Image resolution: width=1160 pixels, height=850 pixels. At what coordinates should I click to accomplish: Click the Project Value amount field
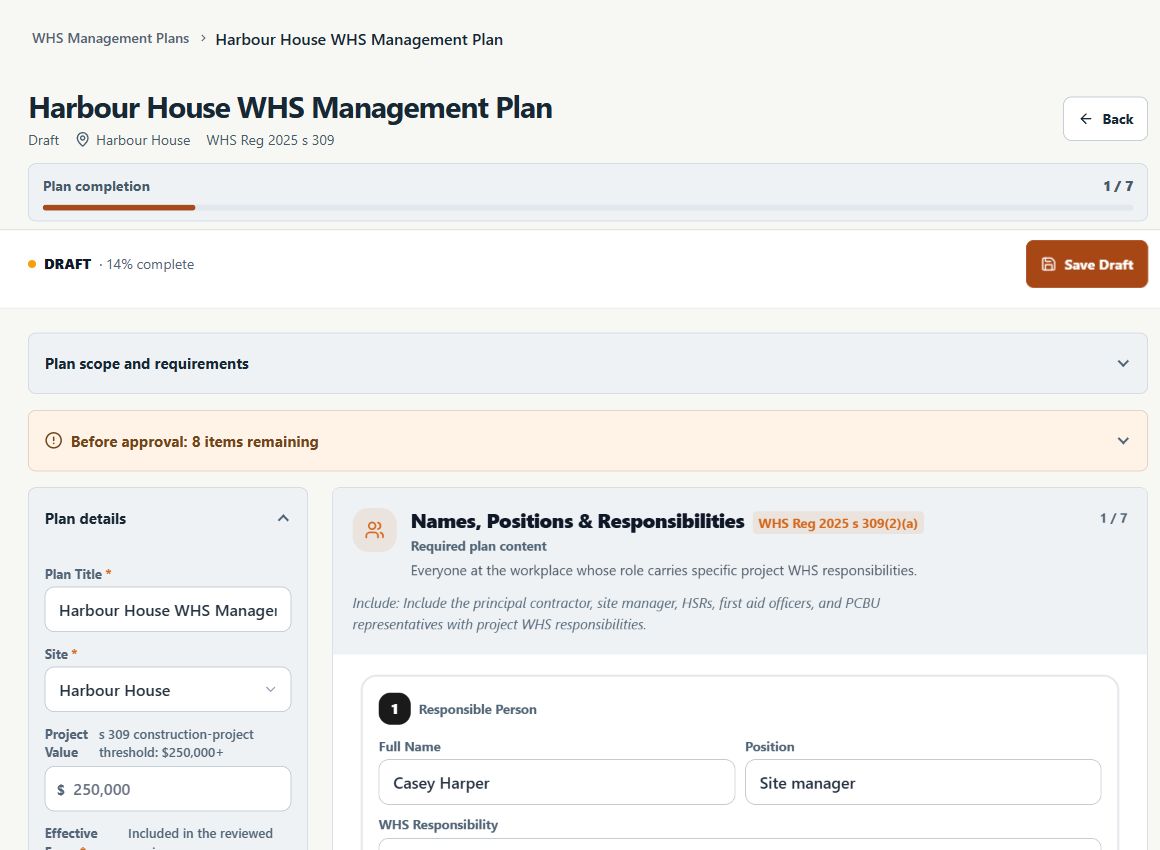point(168,789)
